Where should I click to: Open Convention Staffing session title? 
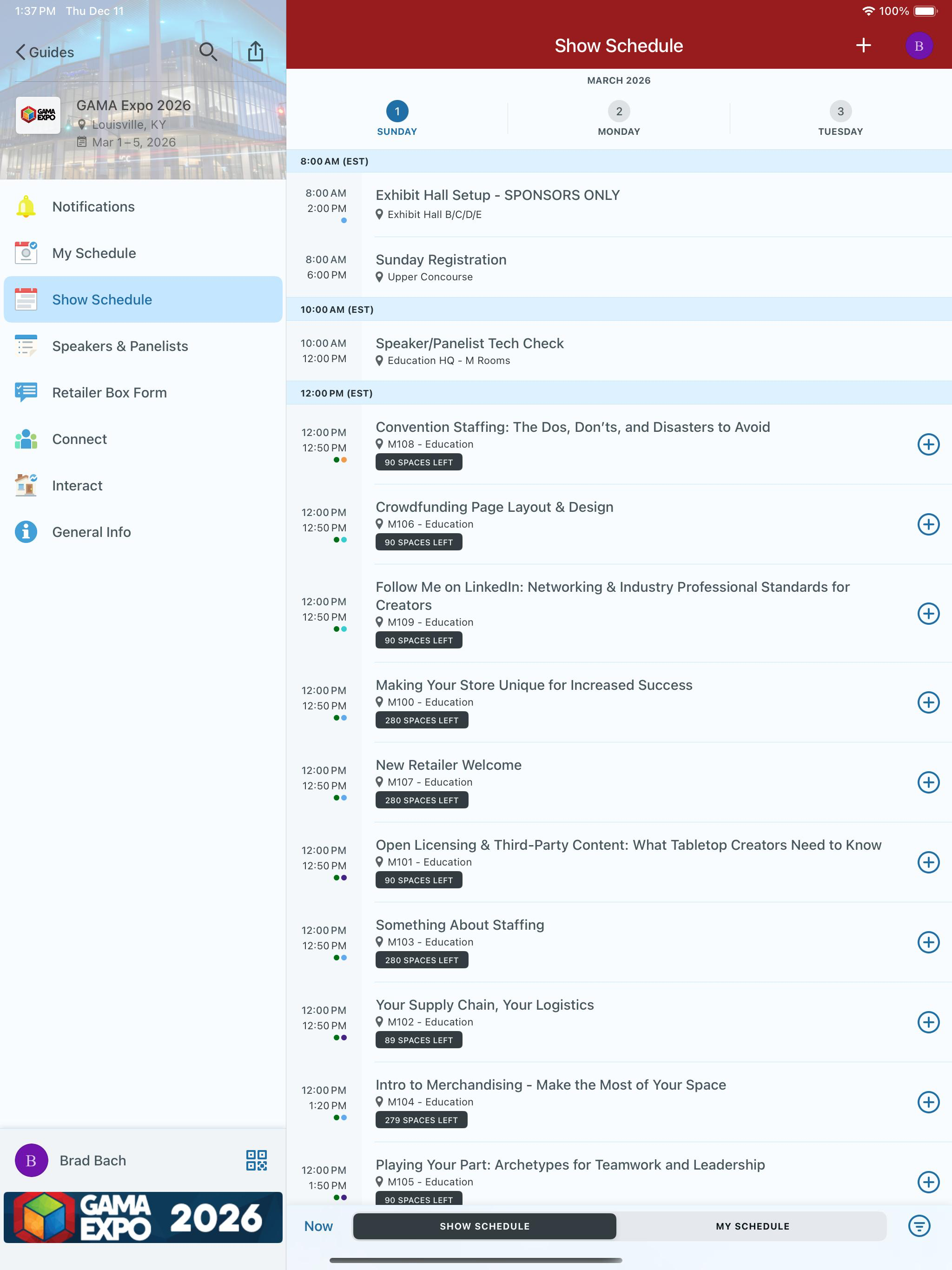pyautogui.click(x=573, y=427)
